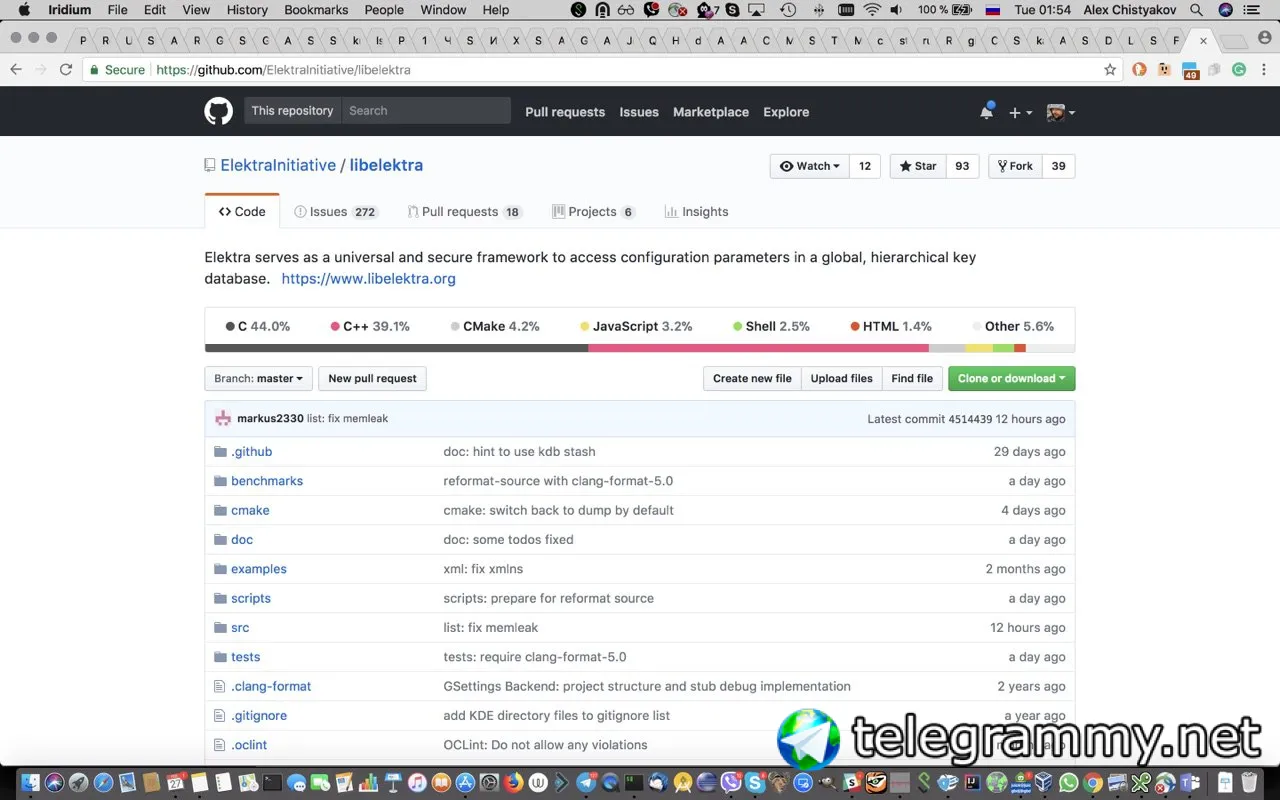Open Spotlight search in the menu bar

[x=1197, y=10]
